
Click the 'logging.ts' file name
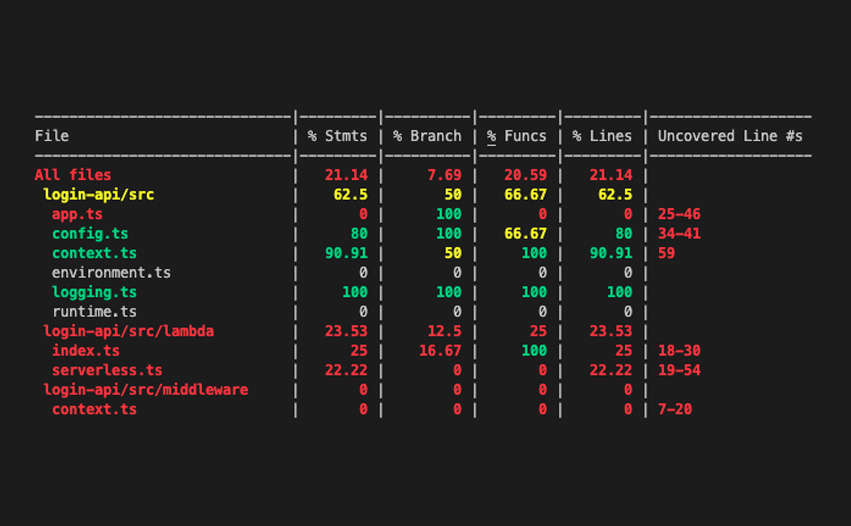point(94,292)
